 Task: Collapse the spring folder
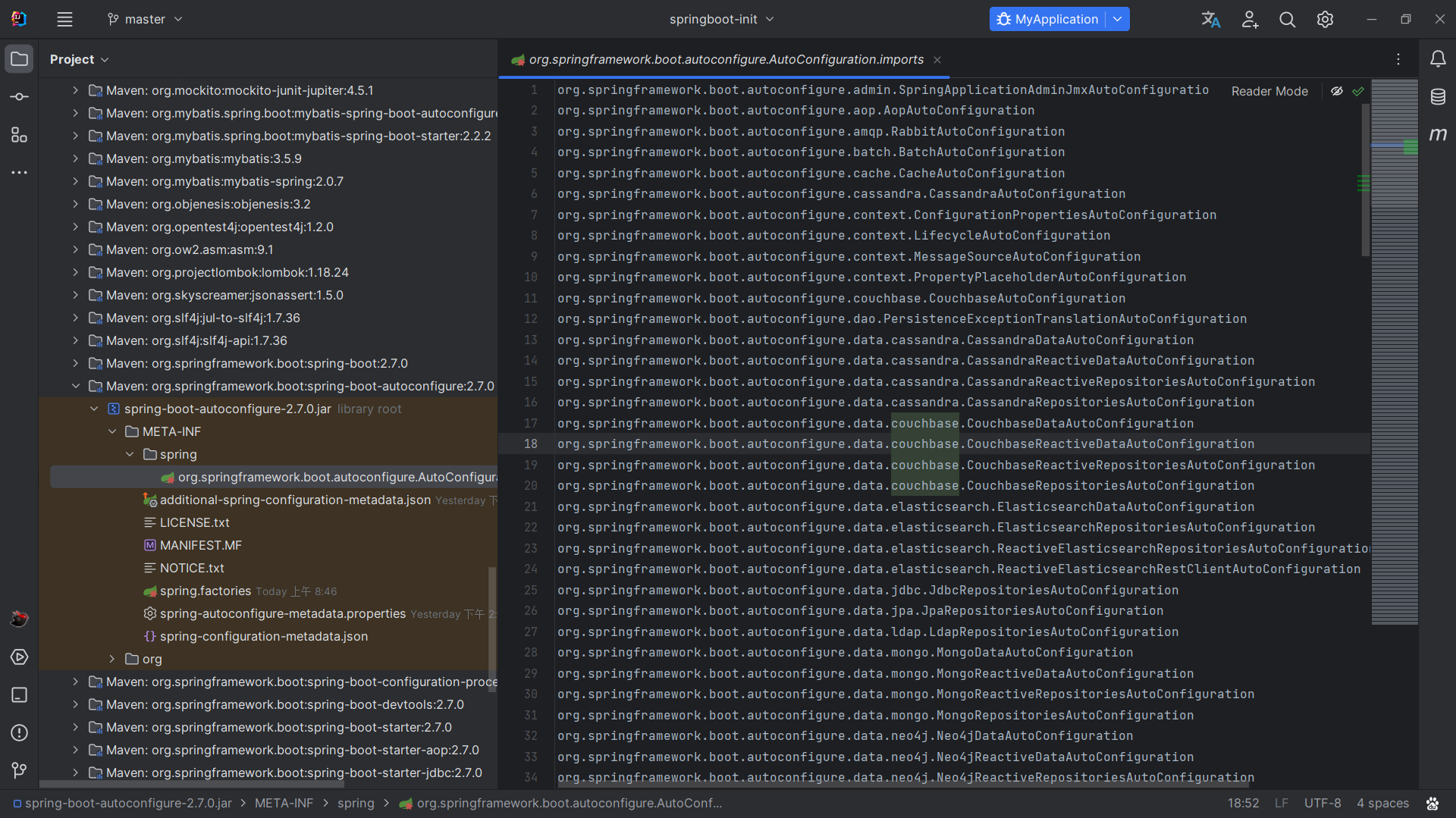[130, 454]
